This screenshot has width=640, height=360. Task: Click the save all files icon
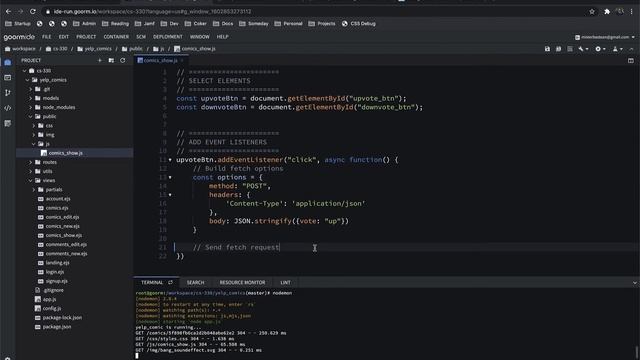[x=558, y=49]
